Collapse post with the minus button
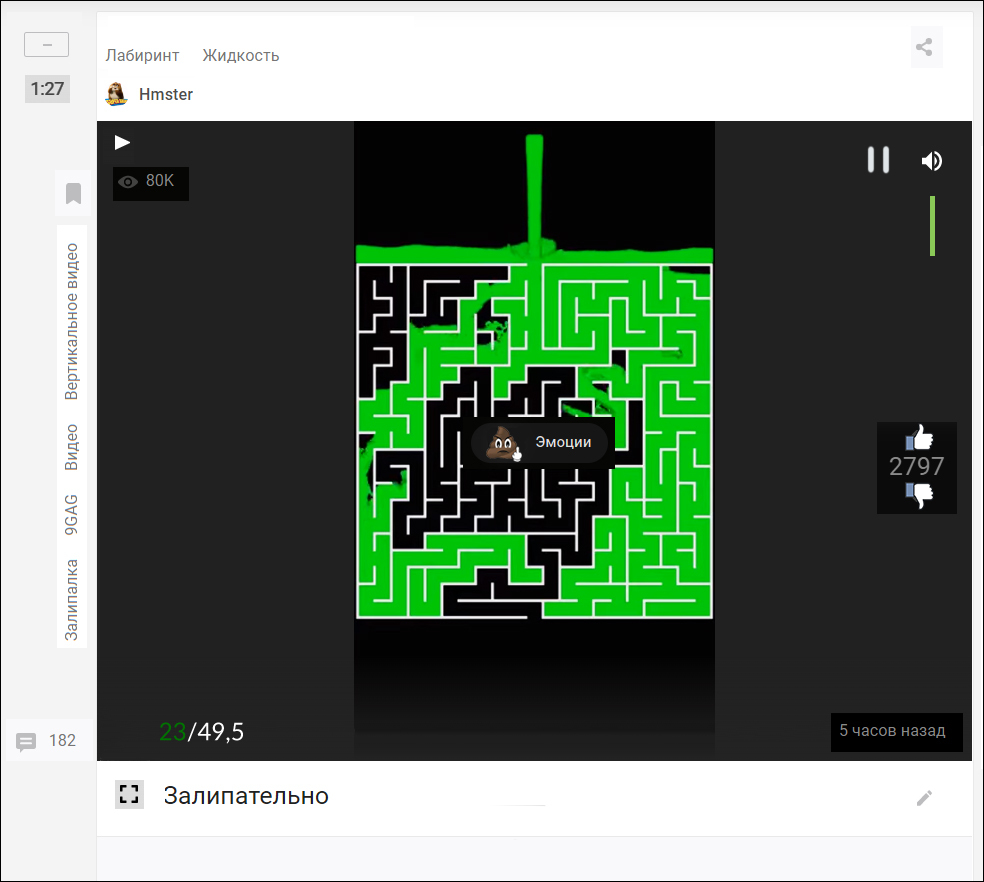984x882 pixels. [46, 45]
